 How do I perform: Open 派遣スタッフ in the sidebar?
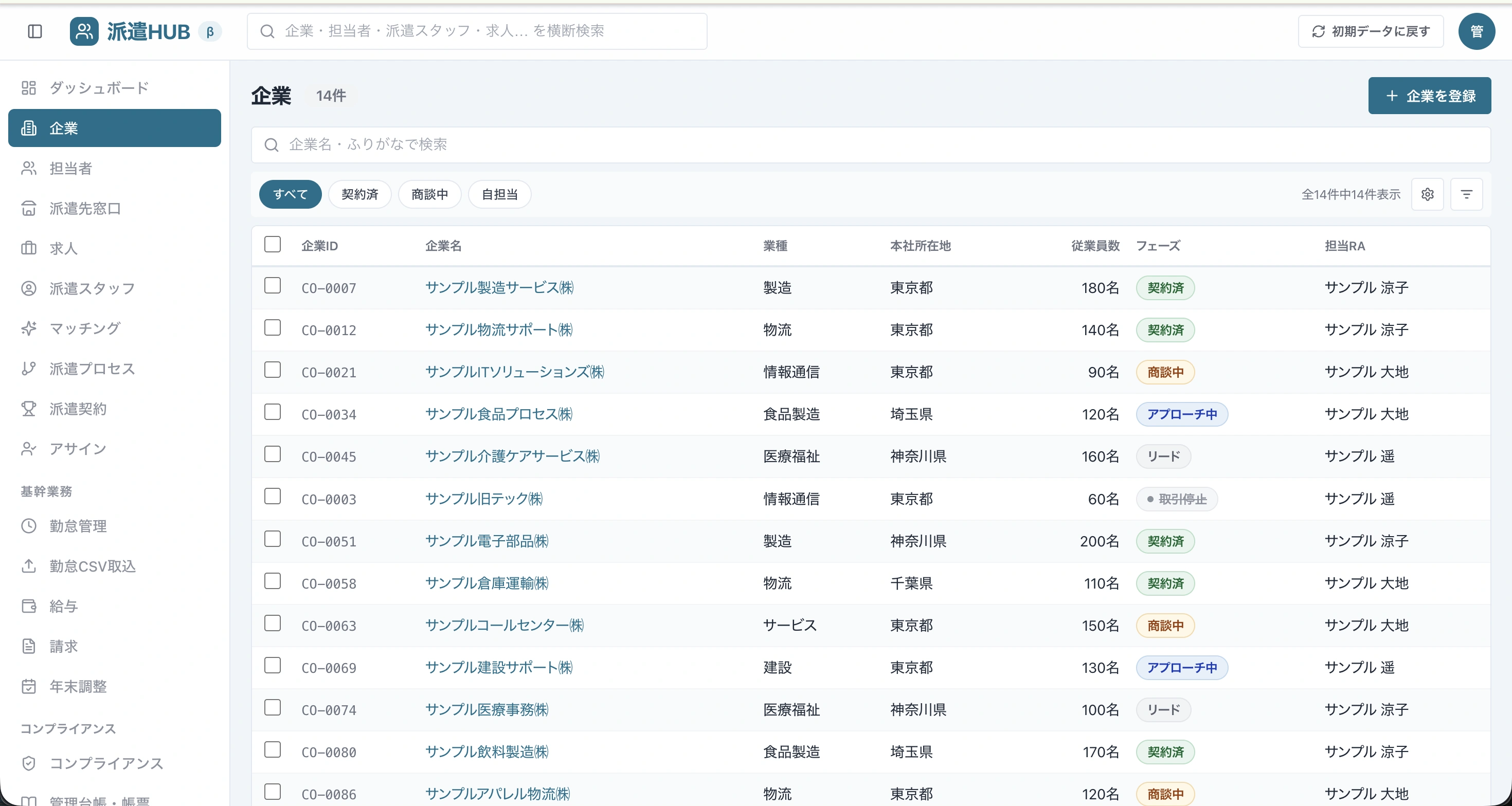coord(115,288)
